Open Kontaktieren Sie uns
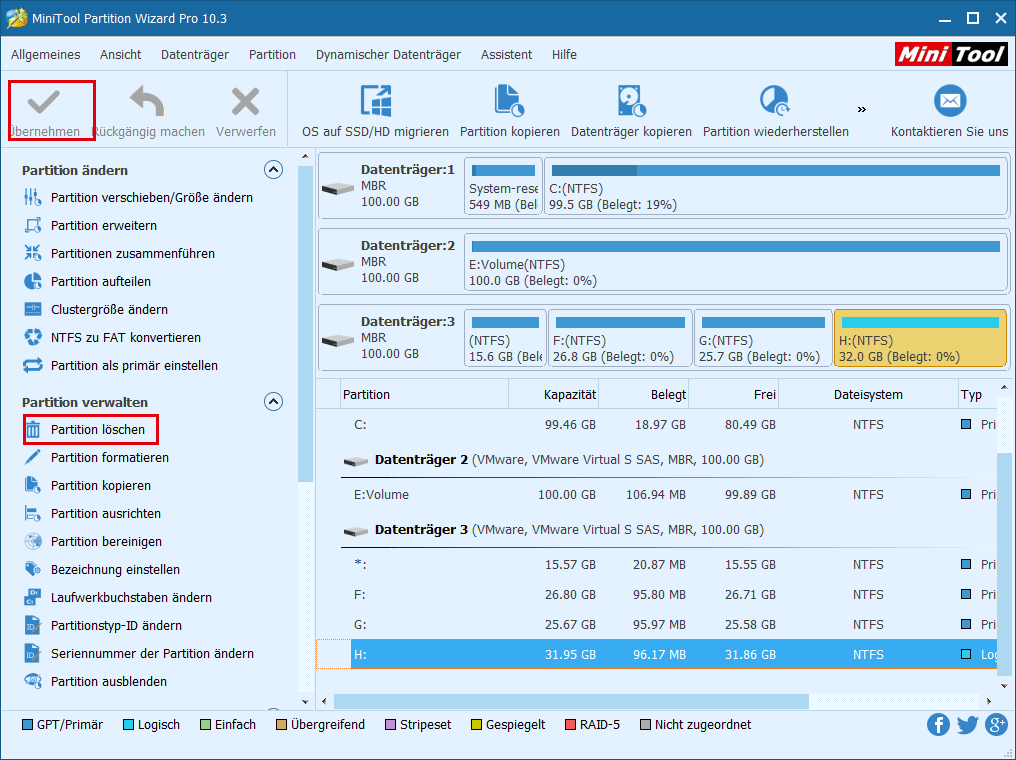 (949, 110)
